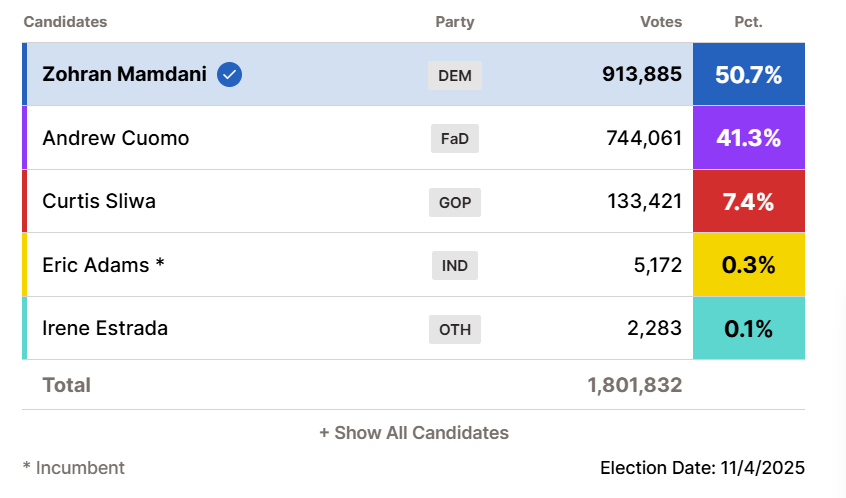Click the Pct. column header

747,22
